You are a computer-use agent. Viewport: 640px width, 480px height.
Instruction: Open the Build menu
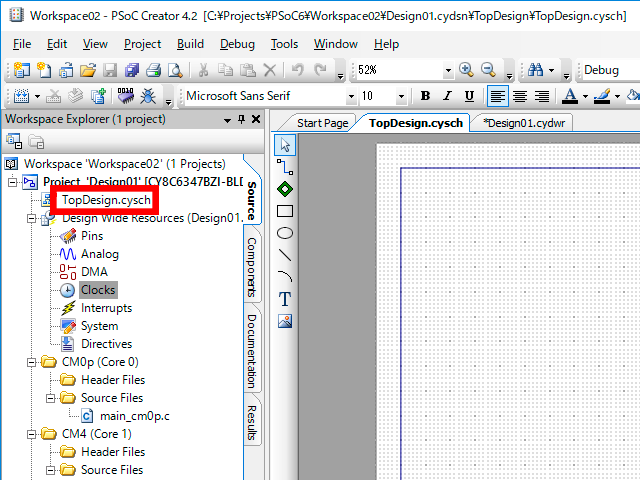tap(190, 44)
